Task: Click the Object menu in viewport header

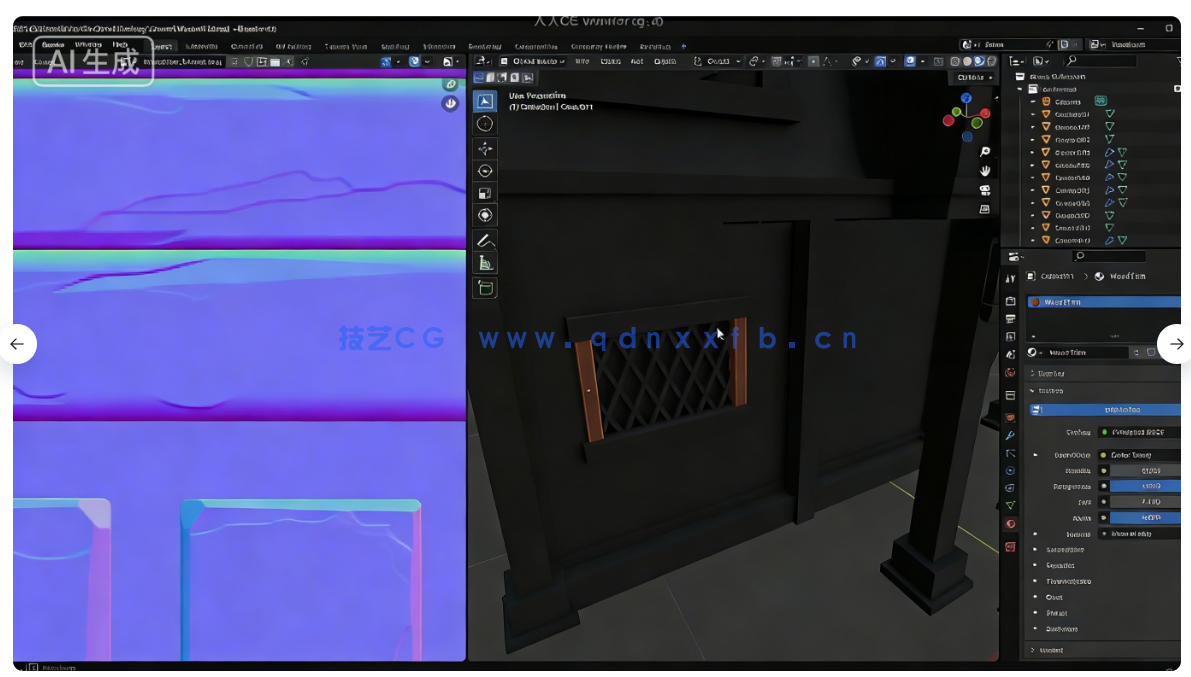Action: (666, 60)
